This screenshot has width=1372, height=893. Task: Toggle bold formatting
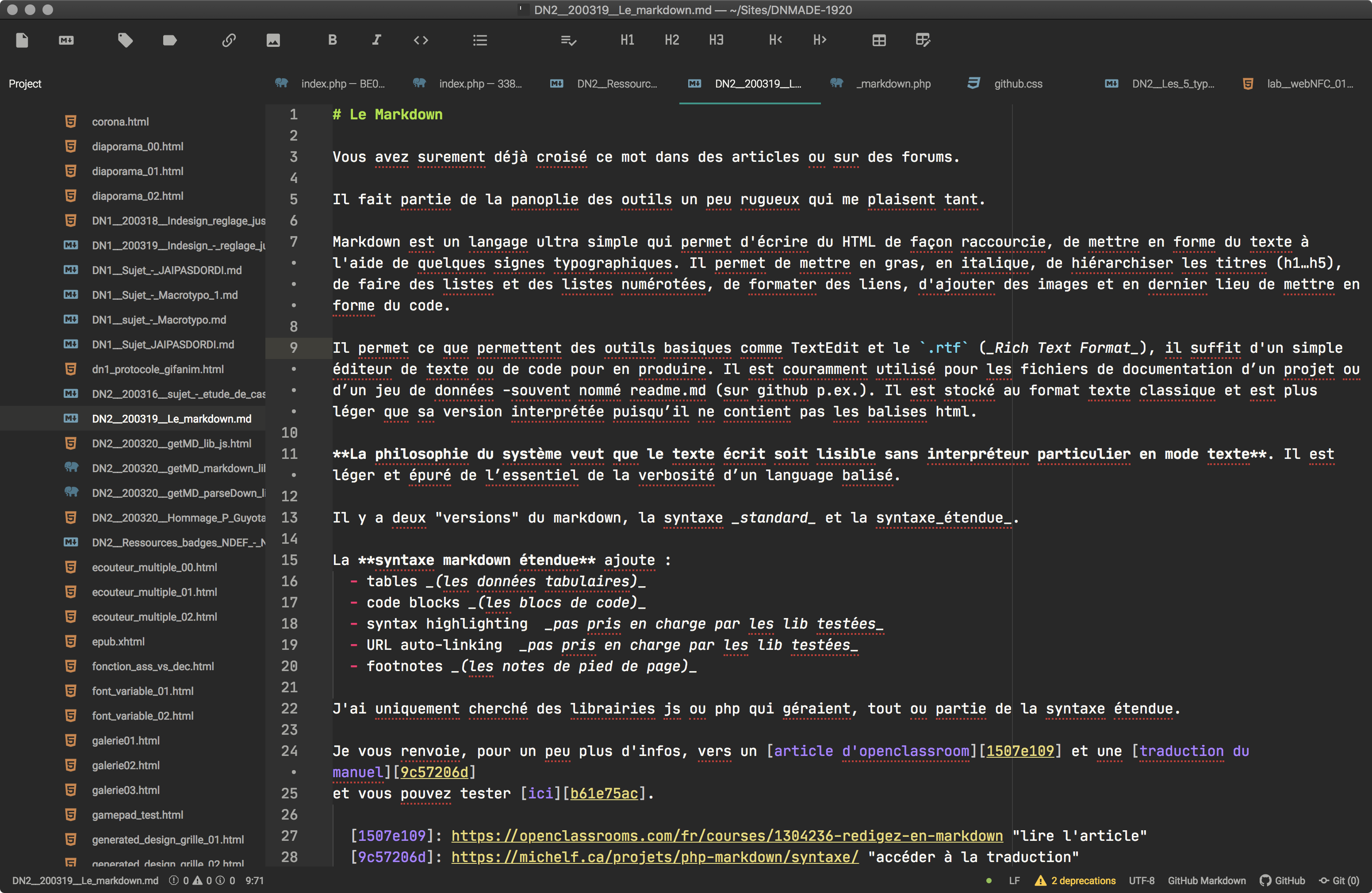(x=333, y=40)
